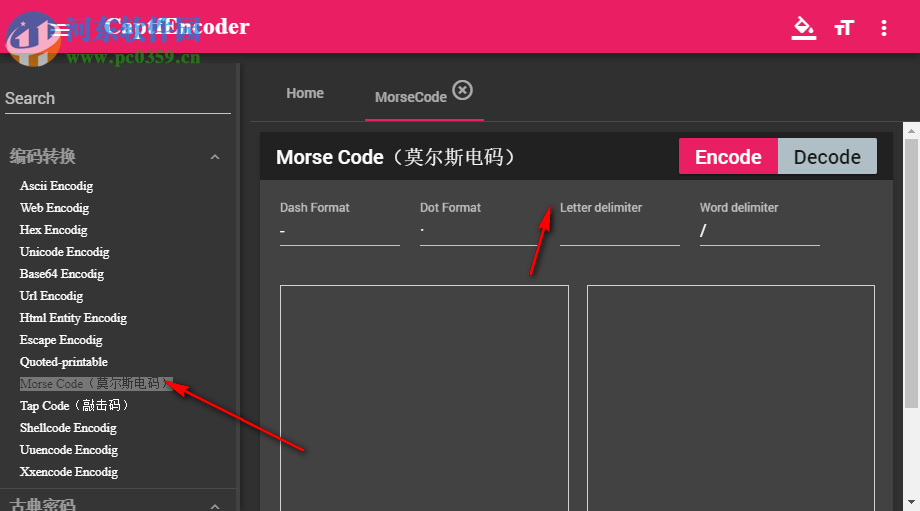Select Morse Code（莫尔斯电码） in sidebar
920x511 pixels.
(96, 384)
